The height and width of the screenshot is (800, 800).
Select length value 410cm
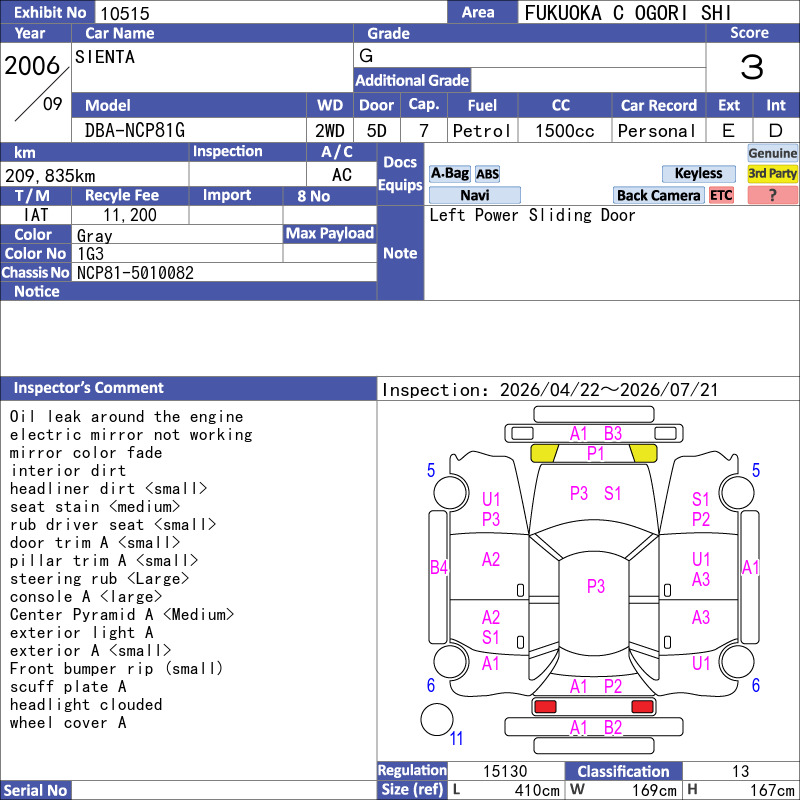click(x=537, y=790)
